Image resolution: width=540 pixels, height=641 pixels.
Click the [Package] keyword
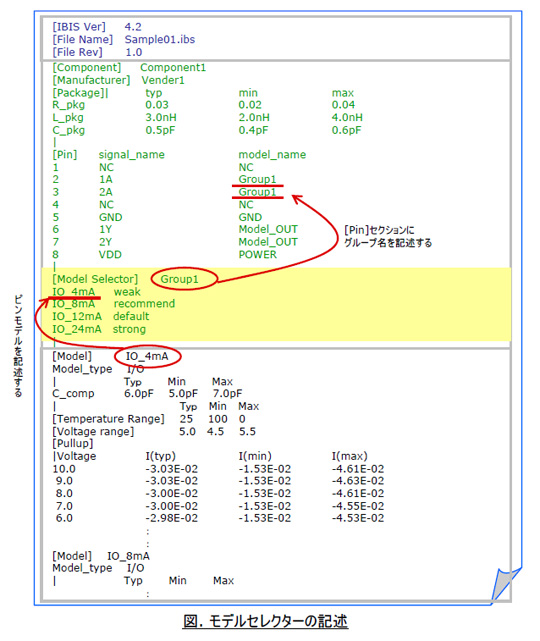point(80,93)
